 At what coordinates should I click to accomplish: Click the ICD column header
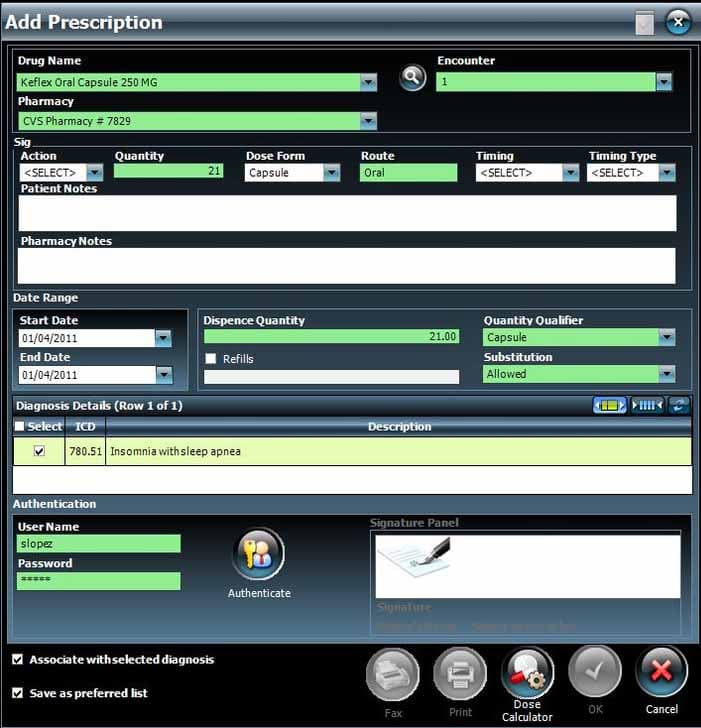pos(85,426)
